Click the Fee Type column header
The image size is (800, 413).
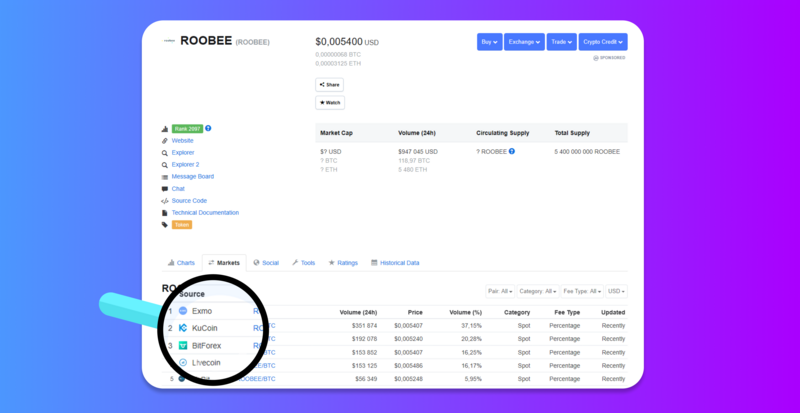[567, 312]
